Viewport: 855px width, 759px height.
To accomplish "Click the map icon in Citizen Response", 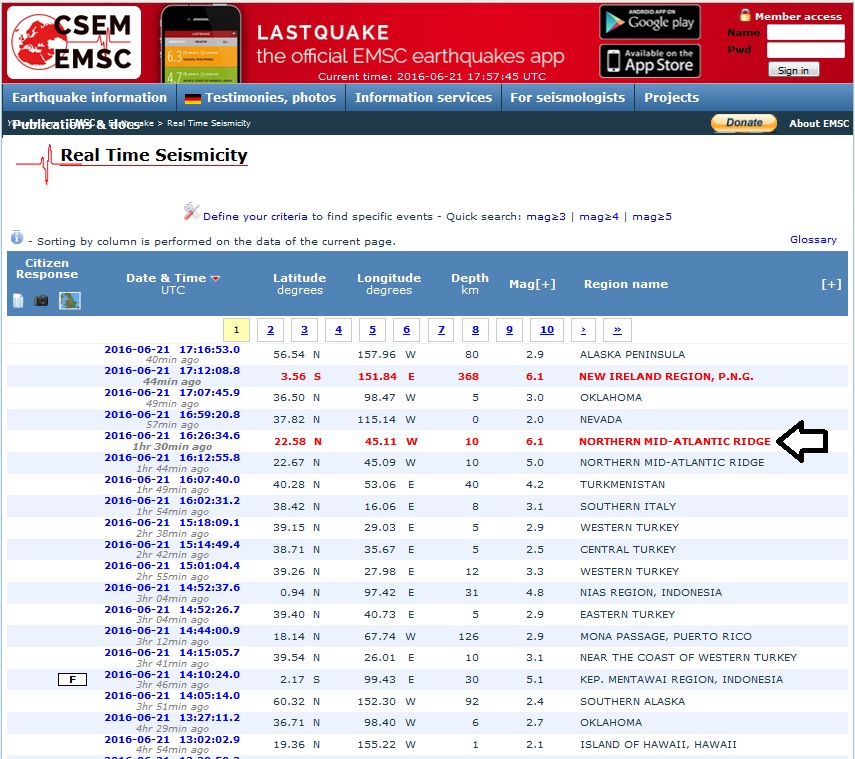I will (x=69, y=300).
